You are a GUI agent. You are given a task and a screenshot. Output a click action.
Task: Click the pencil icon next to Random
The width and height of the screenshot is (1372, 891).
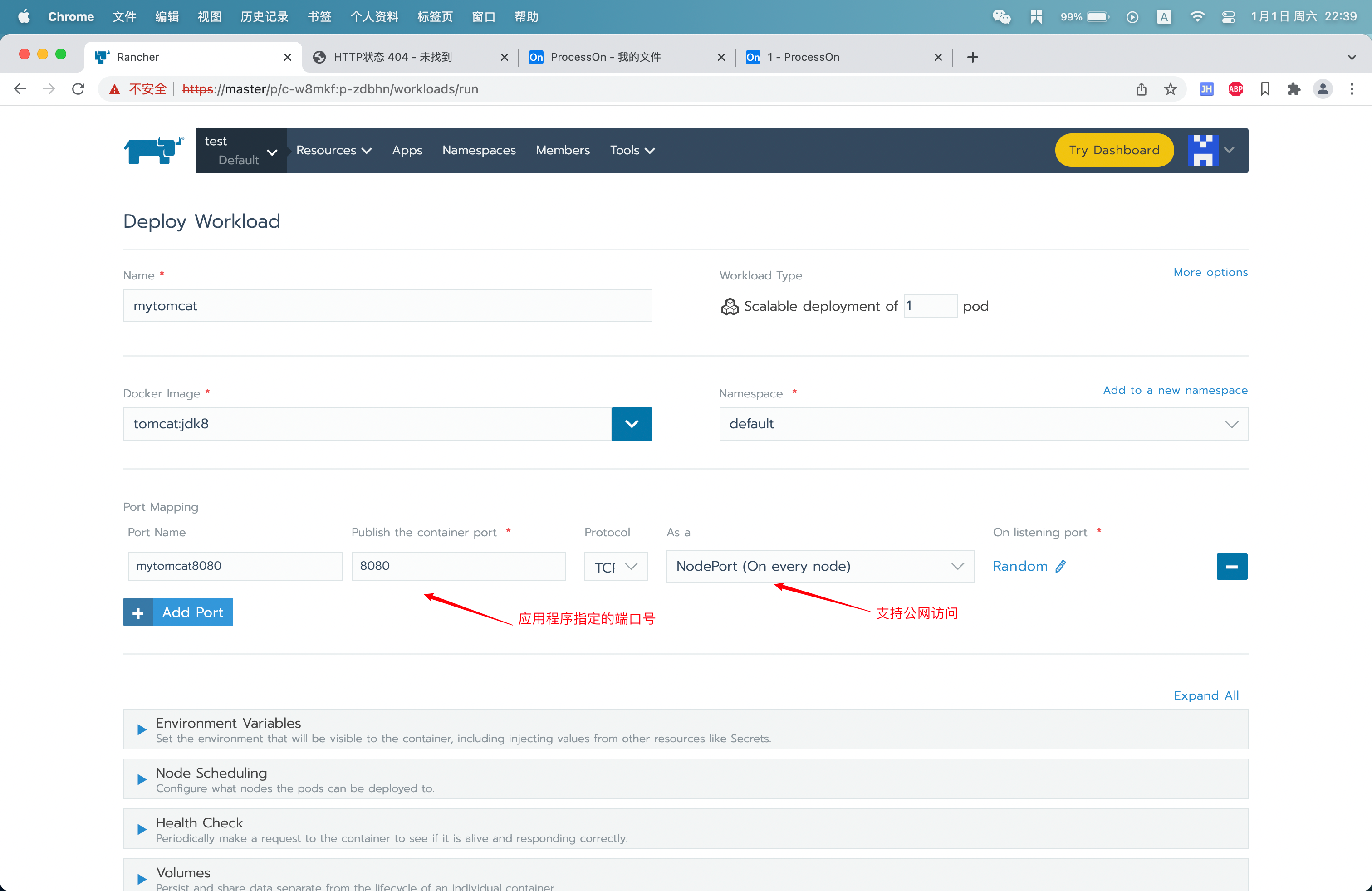(1061, 567)
